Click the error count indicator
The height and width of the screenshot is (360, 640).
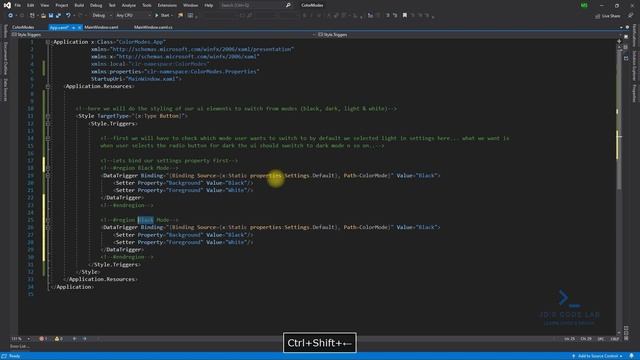click(x=43, y=339)
